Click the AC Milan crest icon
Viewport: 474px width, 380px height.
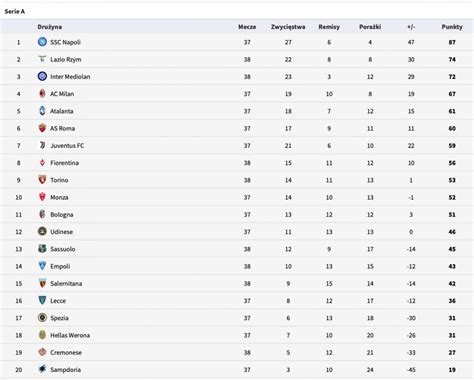(42, 94)
